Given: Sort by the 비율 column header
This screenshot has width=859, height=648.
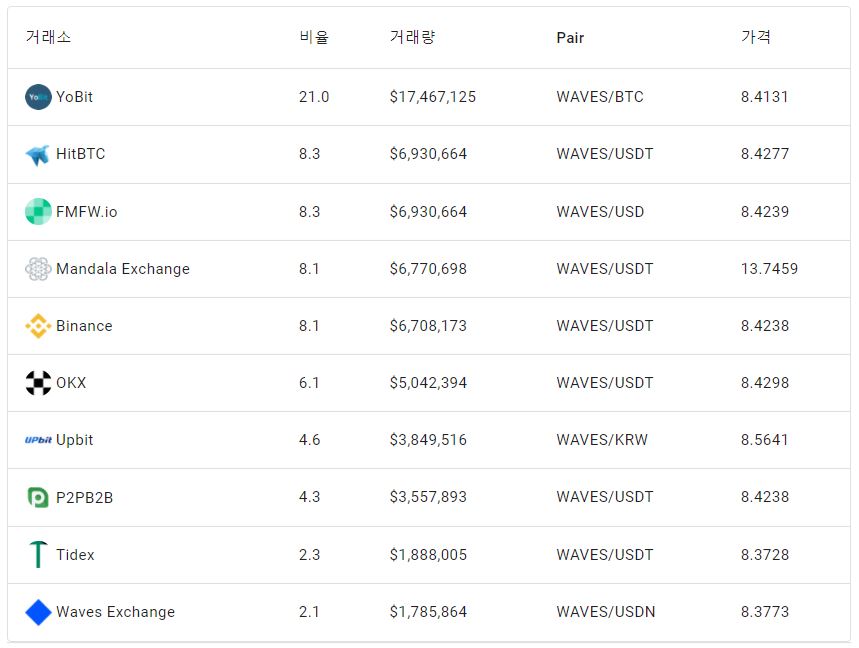Looking at the screenshot, I should pos(314,37).
